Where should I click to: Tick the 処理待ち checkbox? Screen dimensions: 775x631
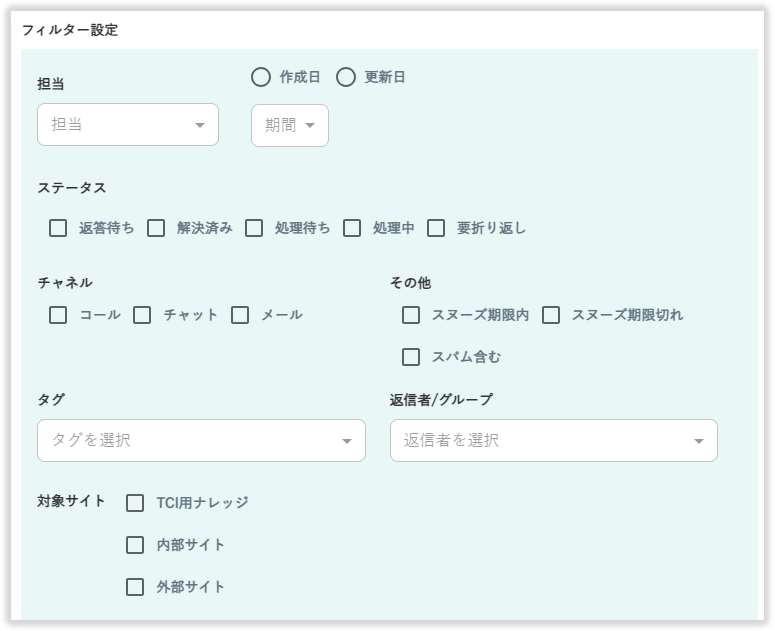pos(254,228)
